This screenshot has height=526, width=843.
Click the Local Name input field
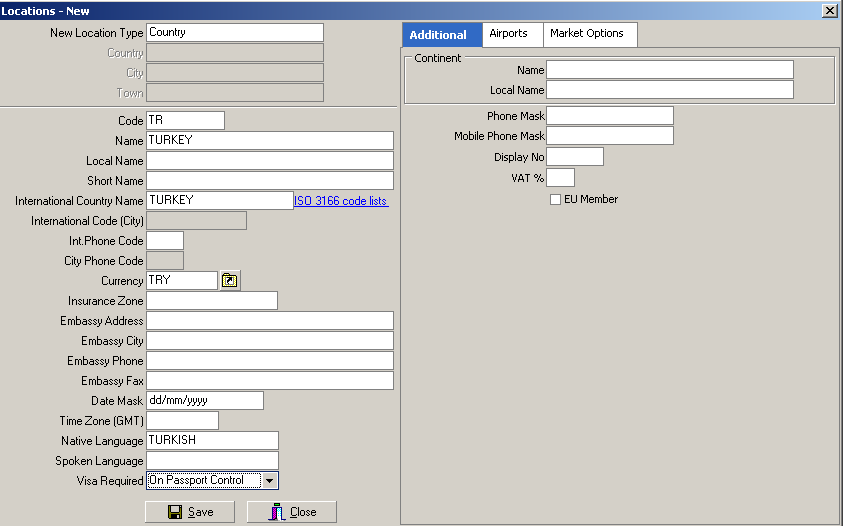coord(269,161)
